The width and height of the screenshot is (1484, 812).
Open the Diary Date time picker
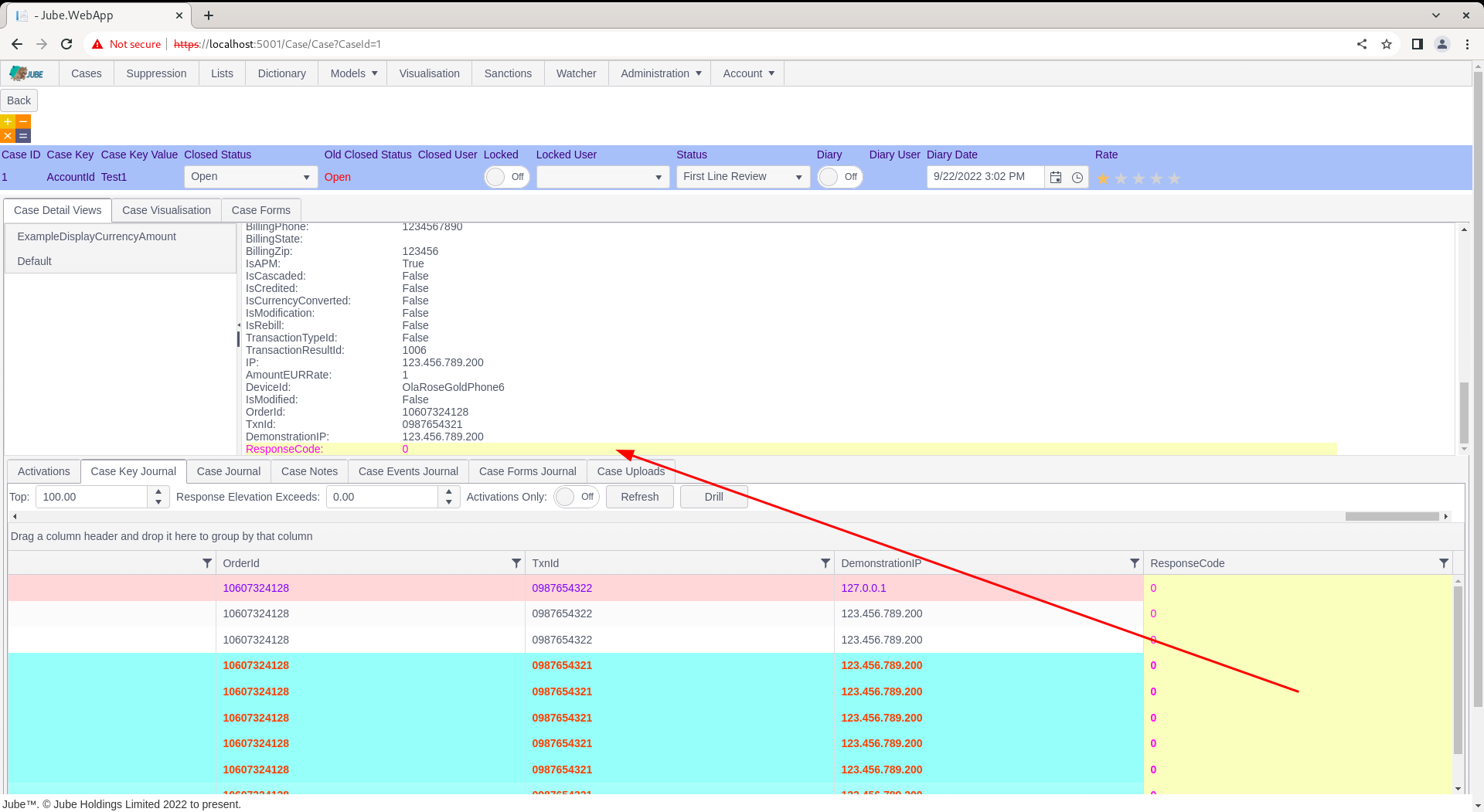pos(1077,177)
